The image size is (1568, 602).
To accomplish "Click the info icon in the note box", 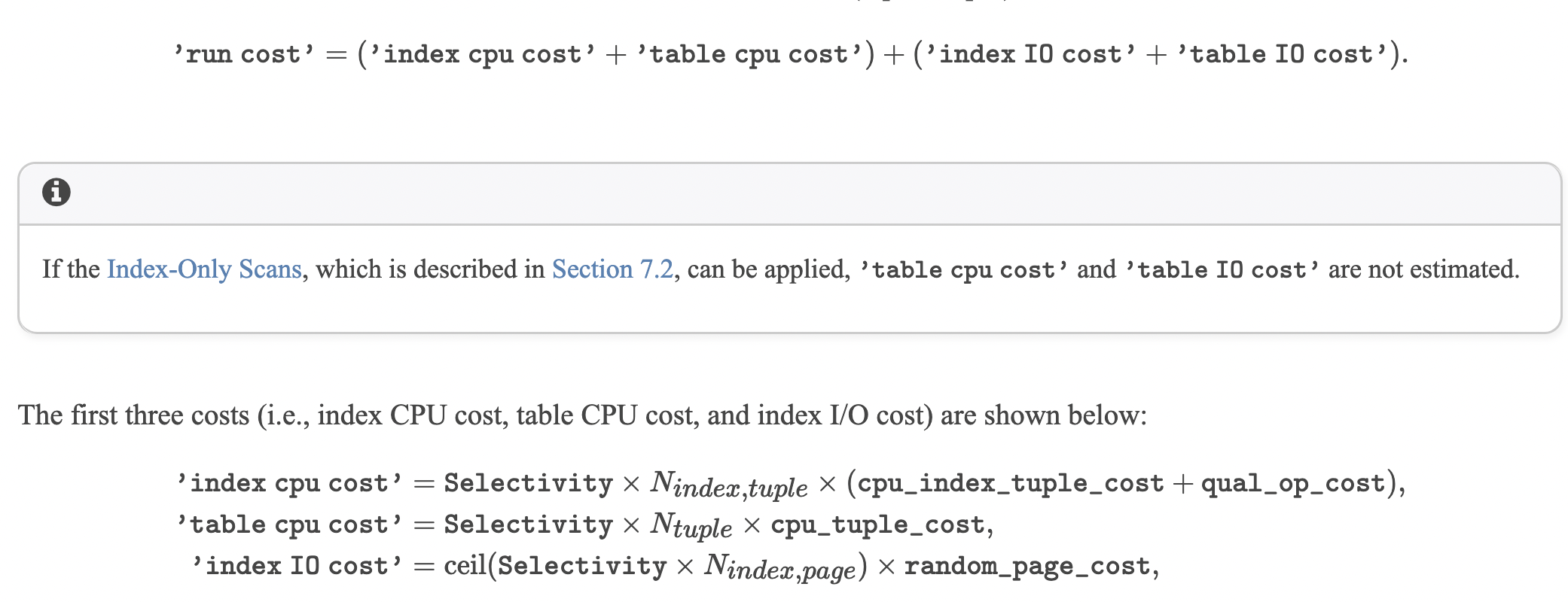I will point(56,192).
